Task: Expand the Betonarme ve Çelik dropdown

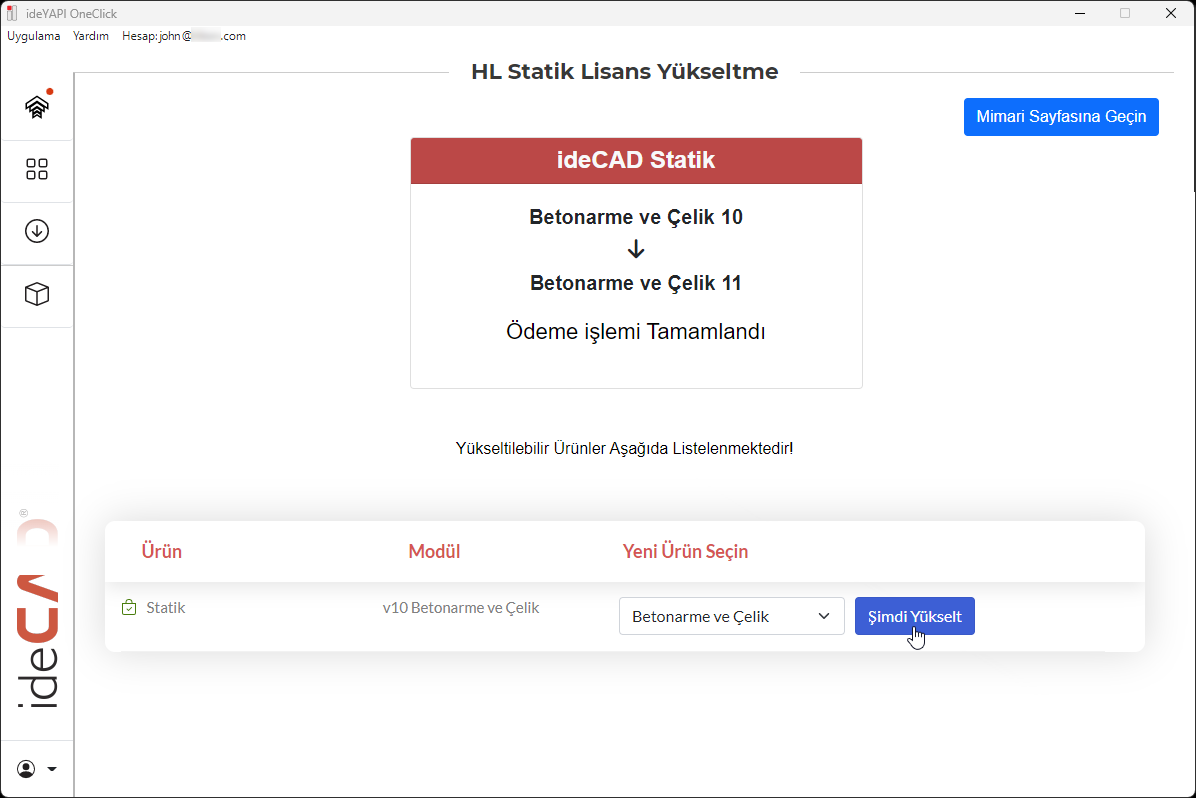Action: pos(731,616)
